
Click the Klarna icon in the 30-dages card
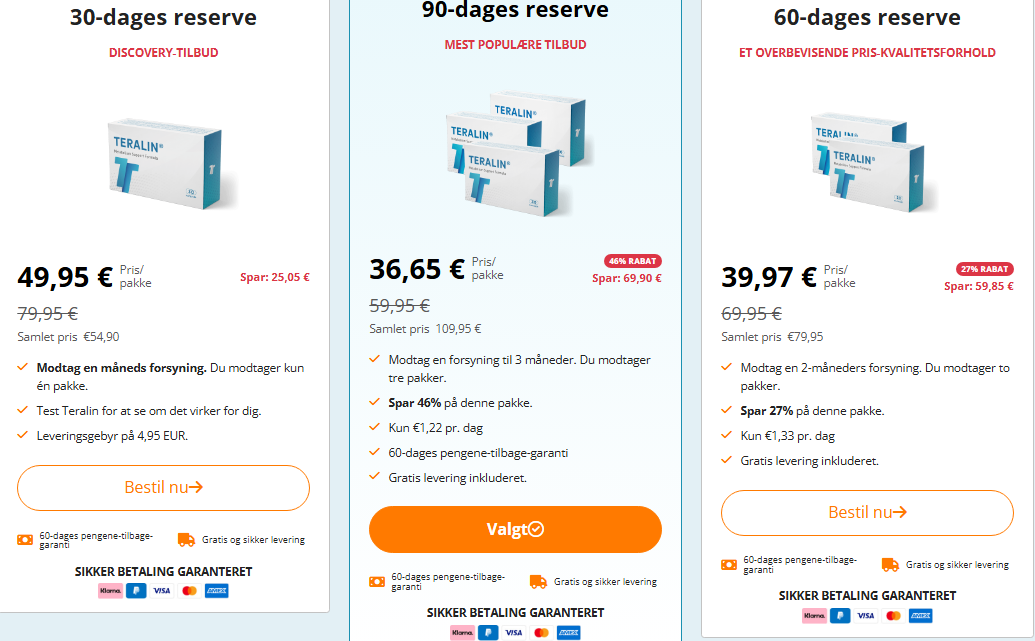(110, 591)
